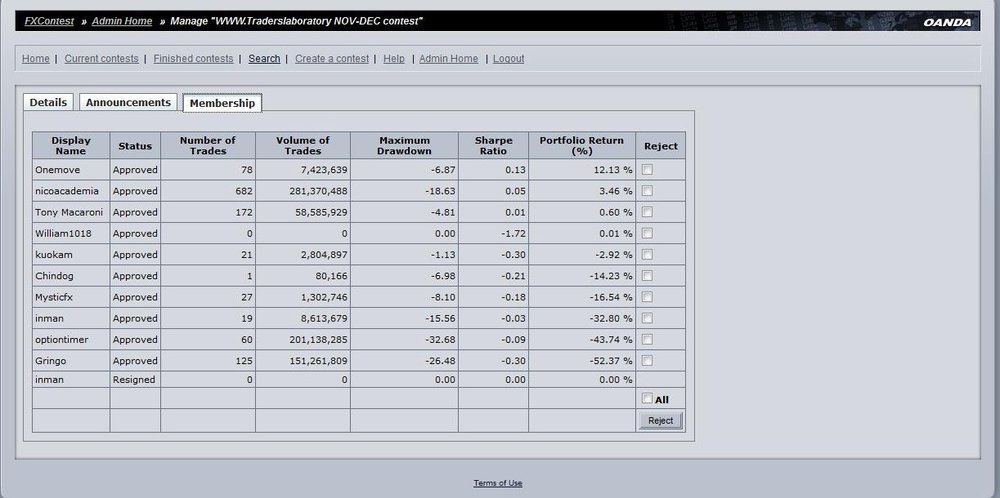This screenshot has width=1000, height=498.
Task: Tick the Reject checkbox for nicoacademia
Action: click(x=647, y=191)
